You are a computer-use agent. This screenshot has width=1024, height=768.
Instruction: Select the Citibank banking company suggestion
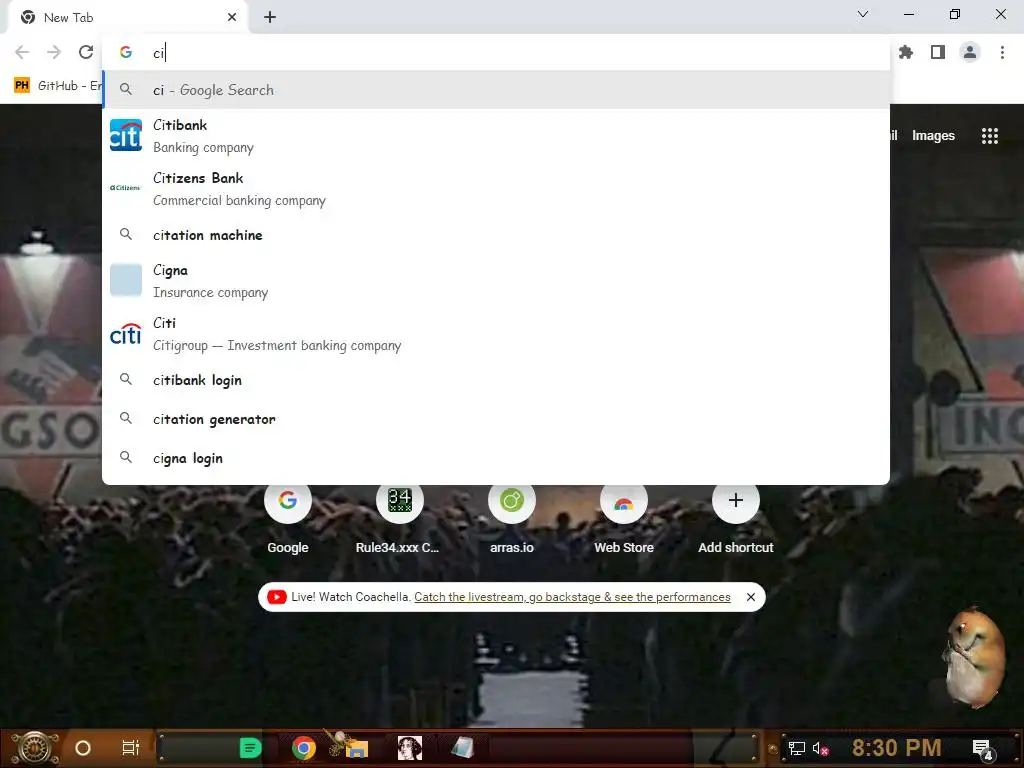[496, 136]
